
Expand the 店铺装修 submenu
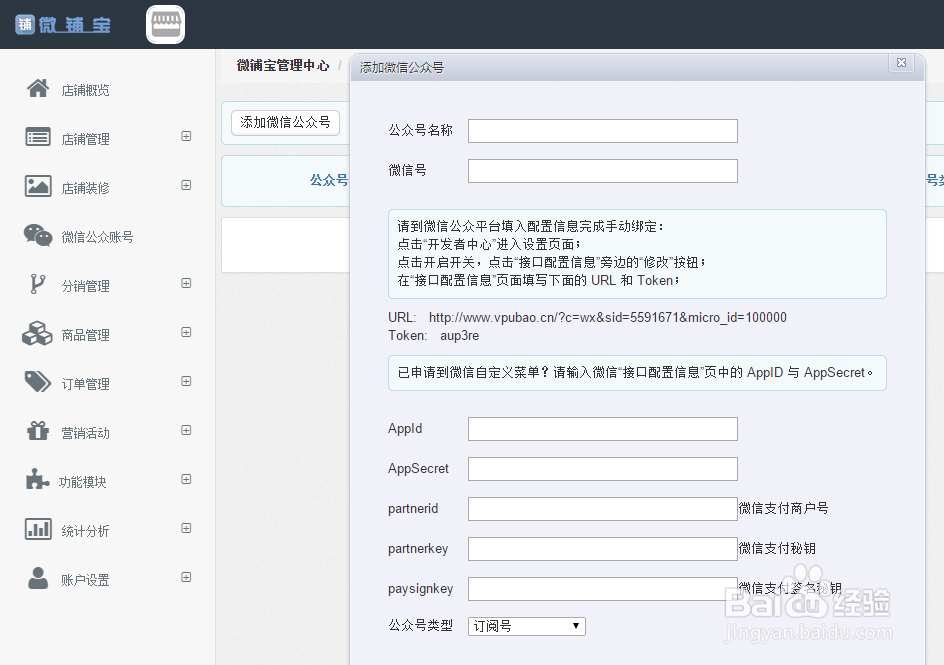tap(187, 185)
